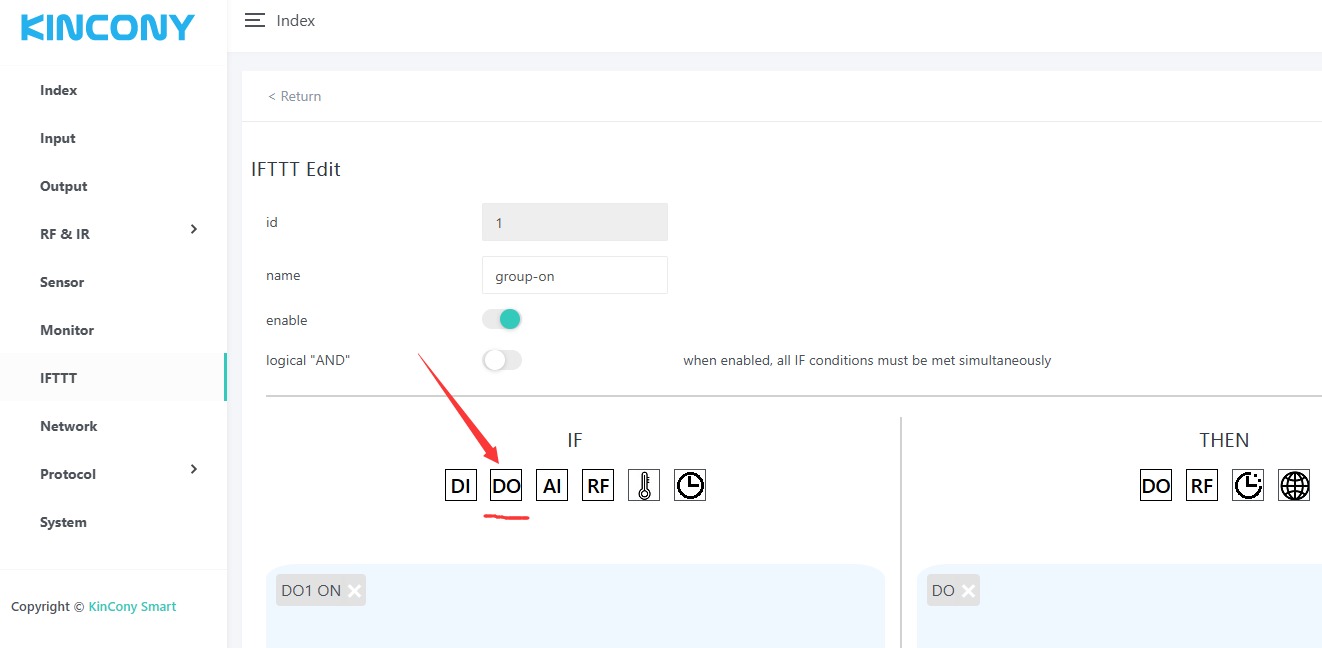The height and width of the screenshot is (648, 1322).
Task: Click the Return link
Action: tap(295, 96)
